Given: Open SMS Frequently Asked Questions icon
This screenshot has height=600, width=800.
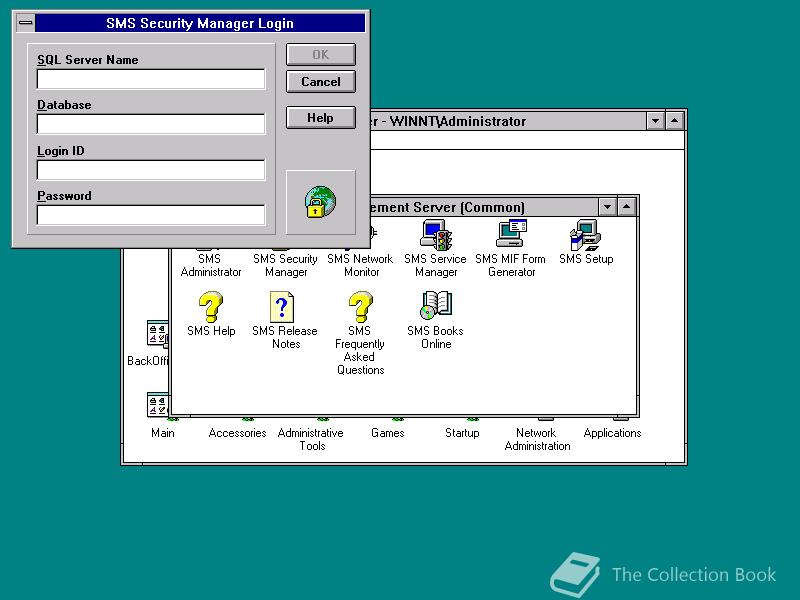Looking at the screenshot, I should [360, 307].
